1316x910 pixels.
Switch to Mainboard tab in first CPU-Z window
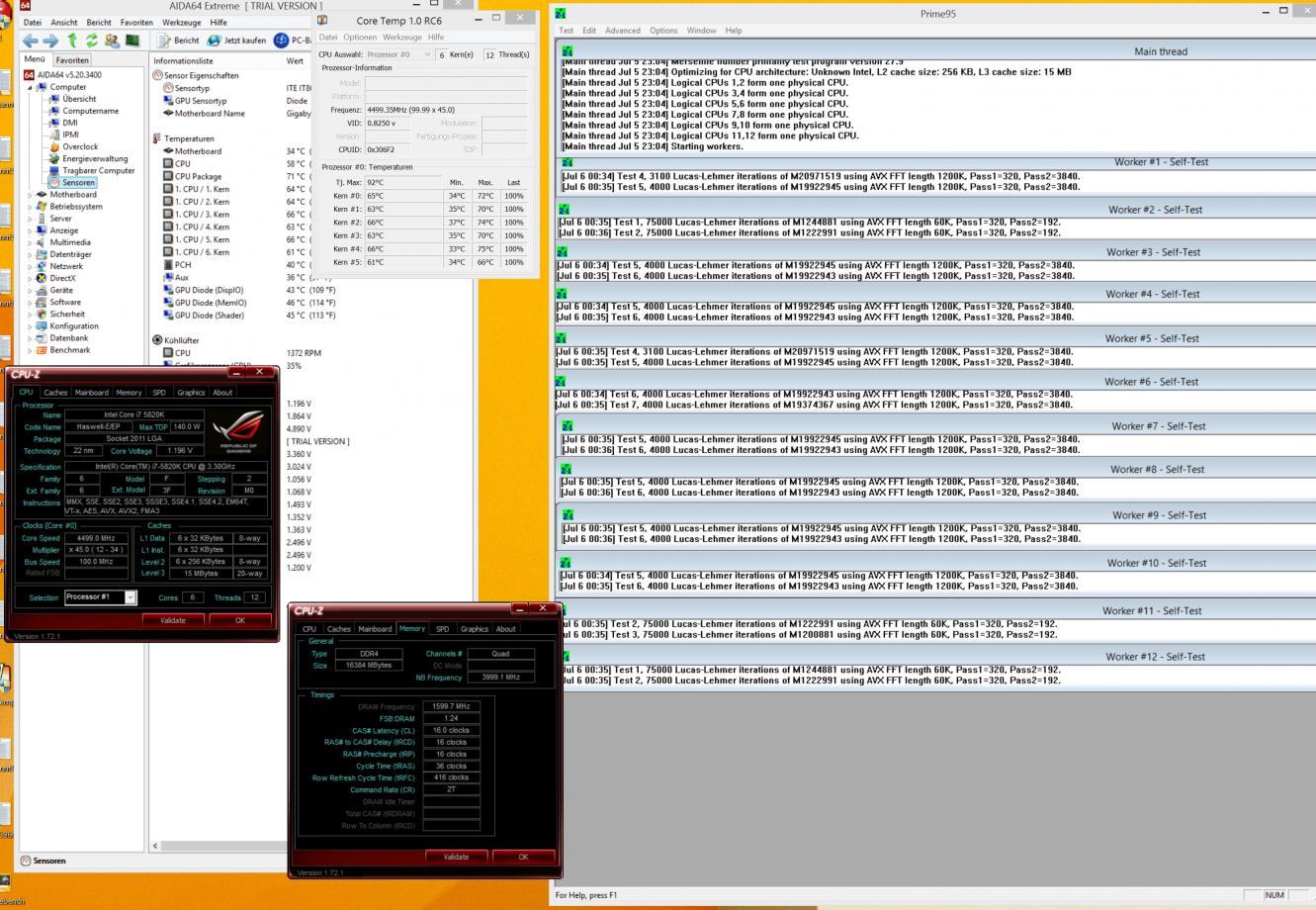pyautogui.click(x=92, y=393)
